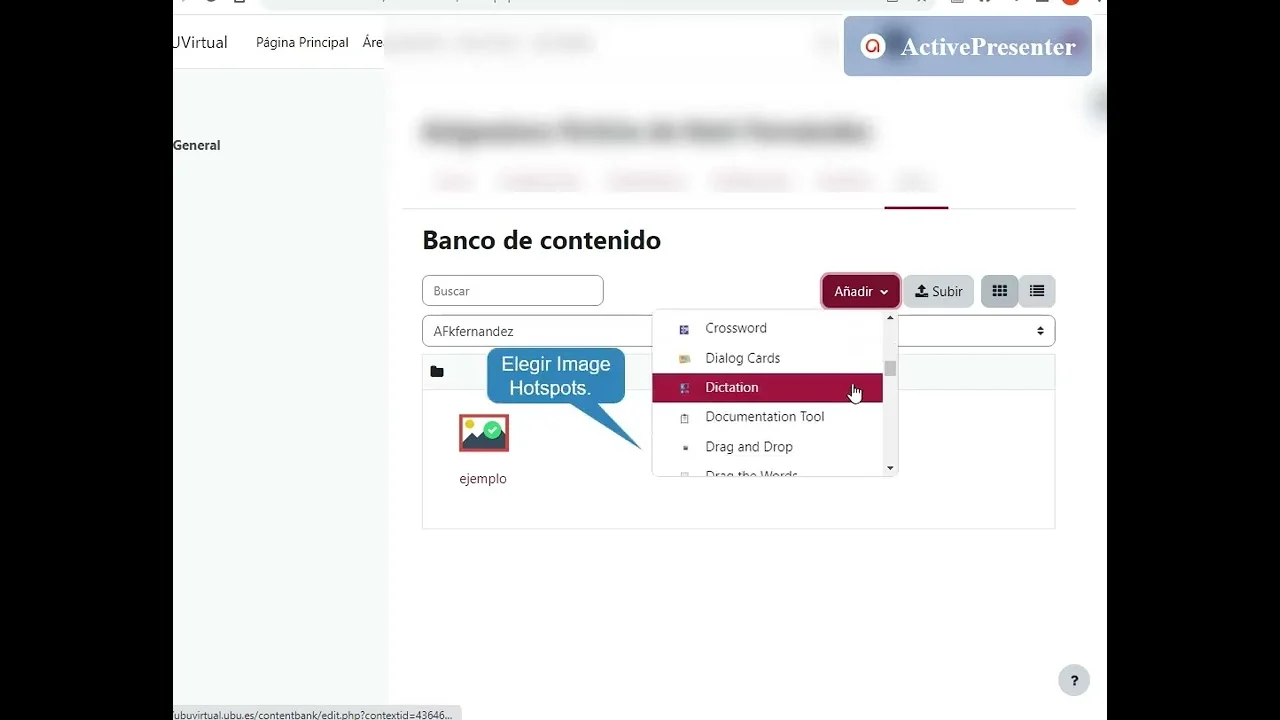
Task: Switch to grid icon view
Action: point(999,291)
